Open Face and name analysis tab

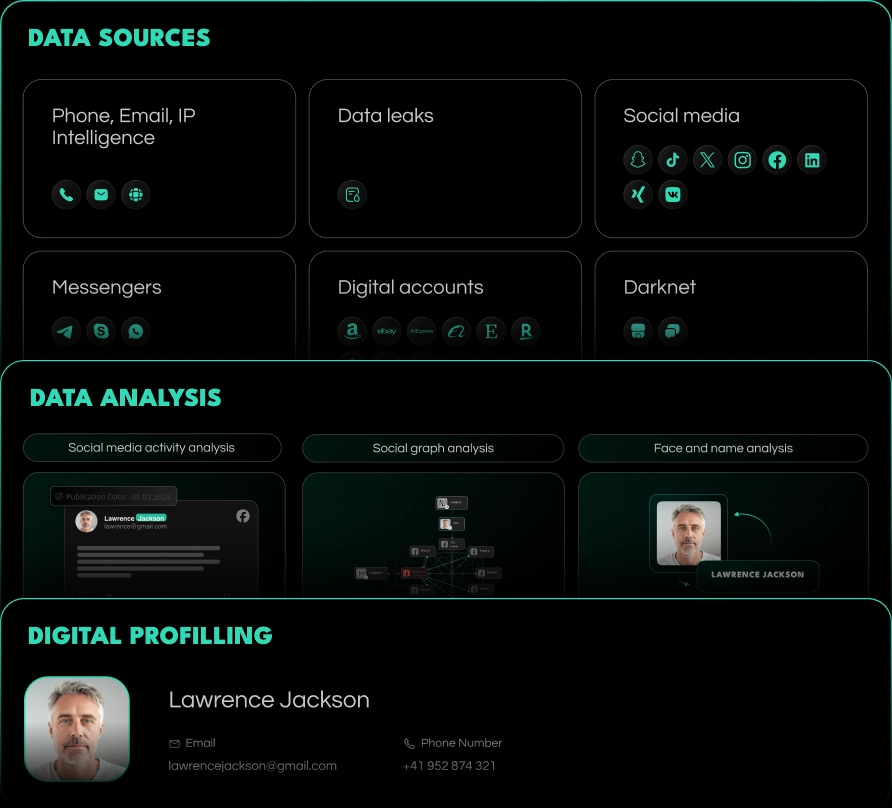click(x=723, y=448)
